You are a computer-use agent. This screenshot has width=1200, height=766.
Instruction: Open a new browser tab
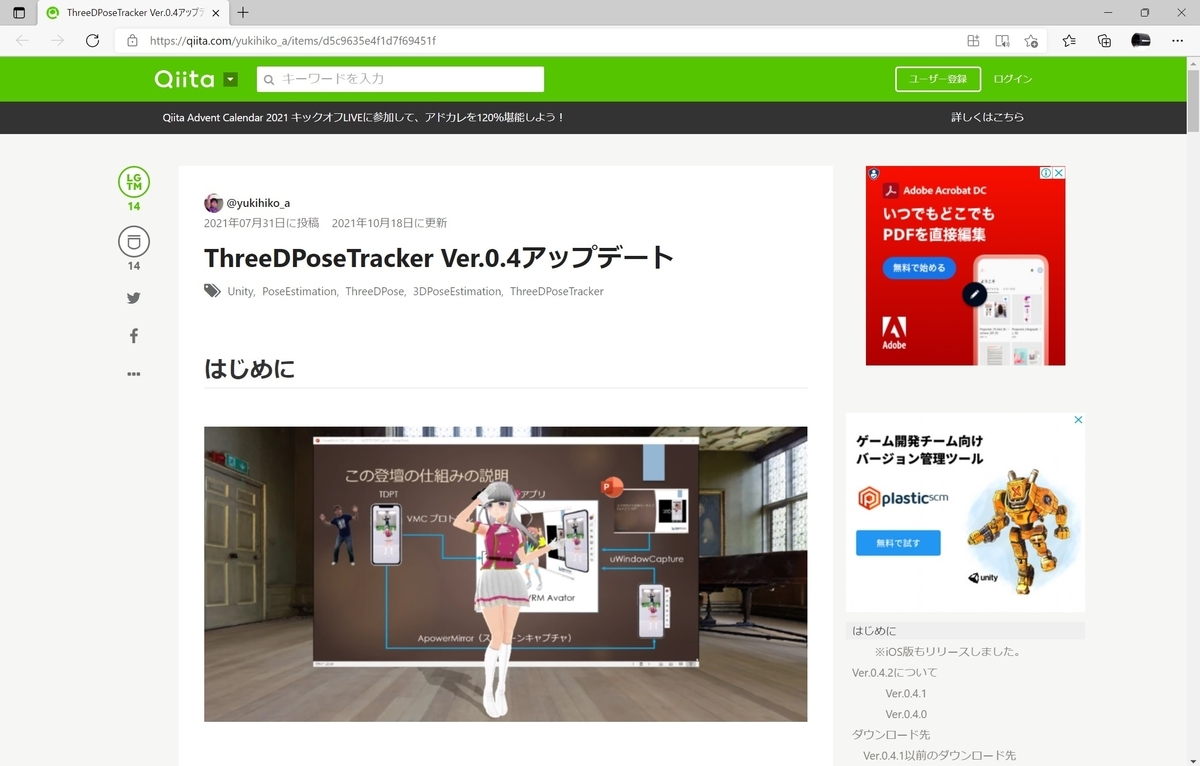(243, 14)
